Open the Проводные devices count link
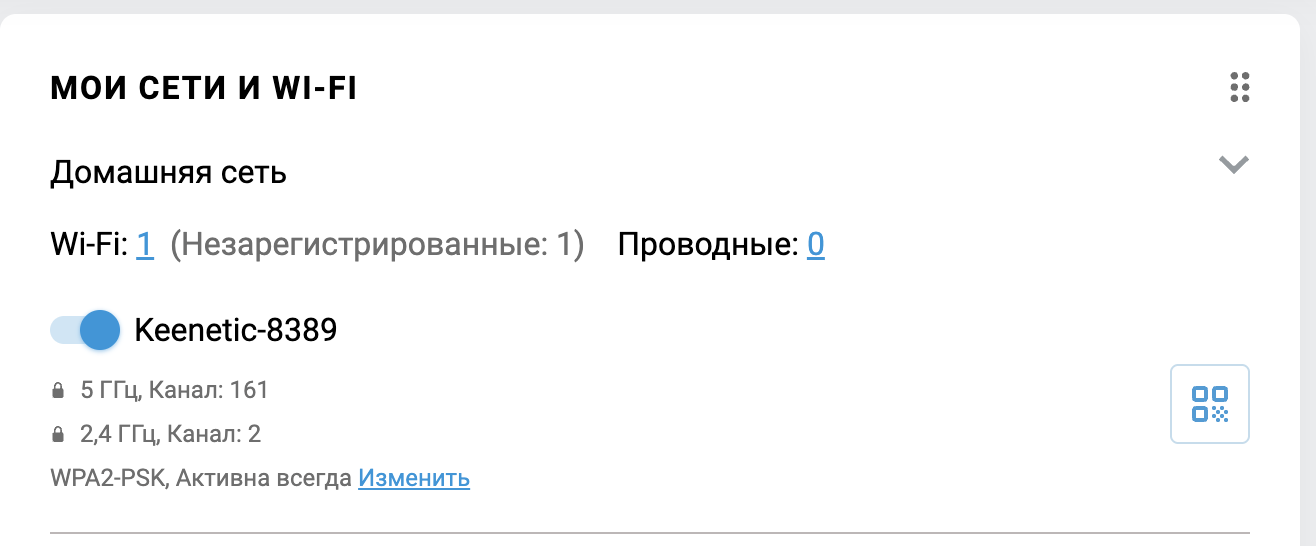This screenshot has height=546, width=1316. pyautogui.click(x=816, y=245)
